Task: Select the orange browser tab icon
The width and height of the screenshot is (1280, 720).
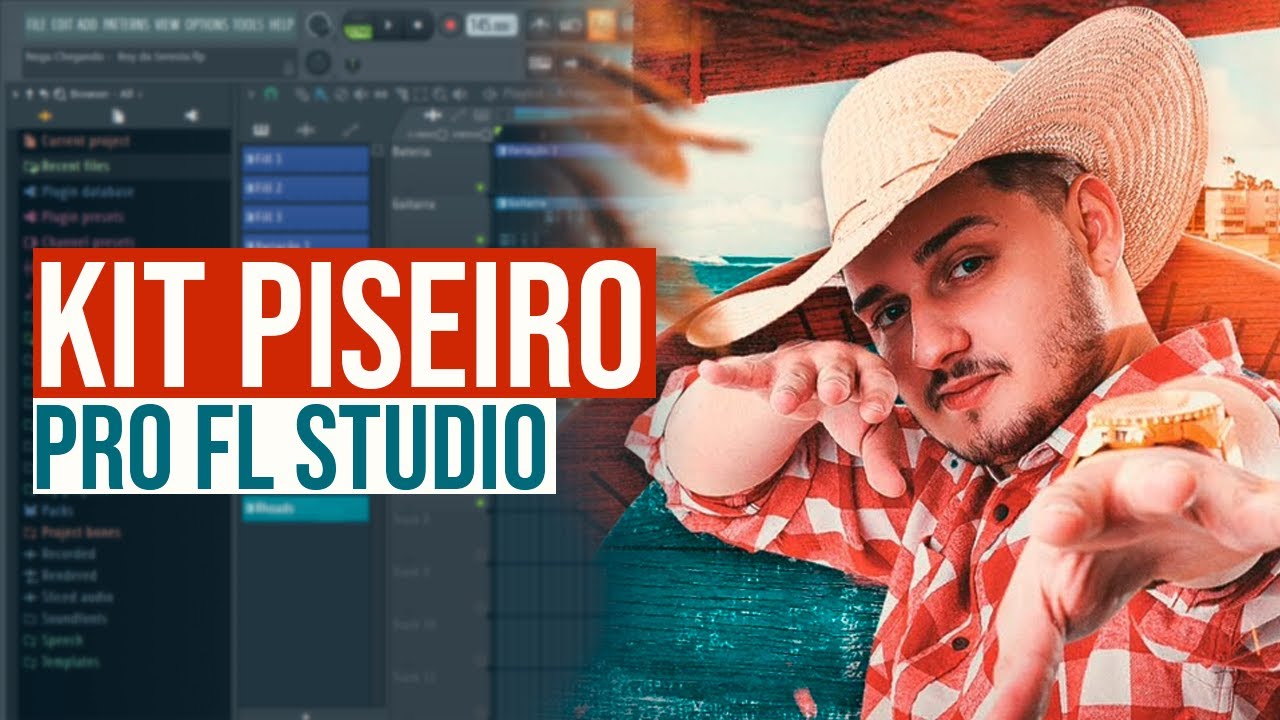Action: pos(44,117)
